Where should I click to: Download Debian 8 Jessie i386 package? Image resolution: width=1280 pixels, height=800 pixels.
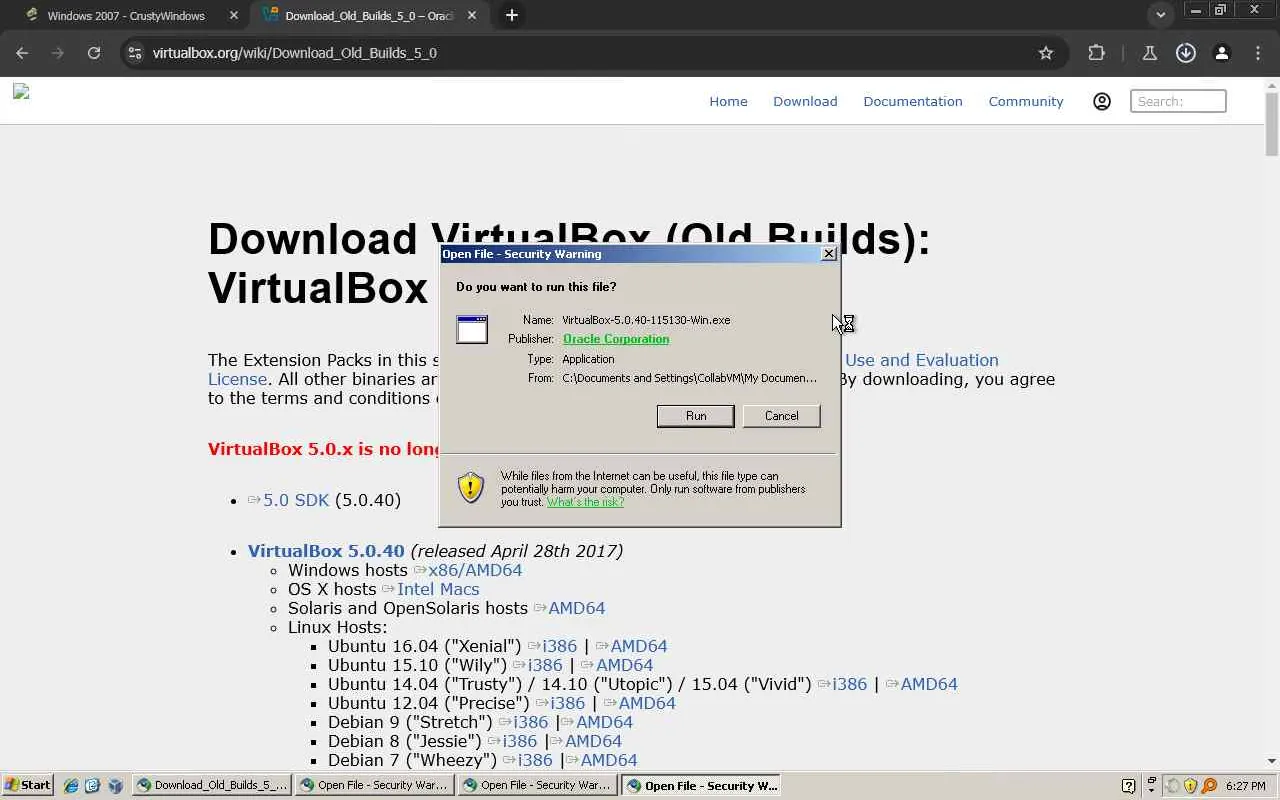tap(520, 741)
